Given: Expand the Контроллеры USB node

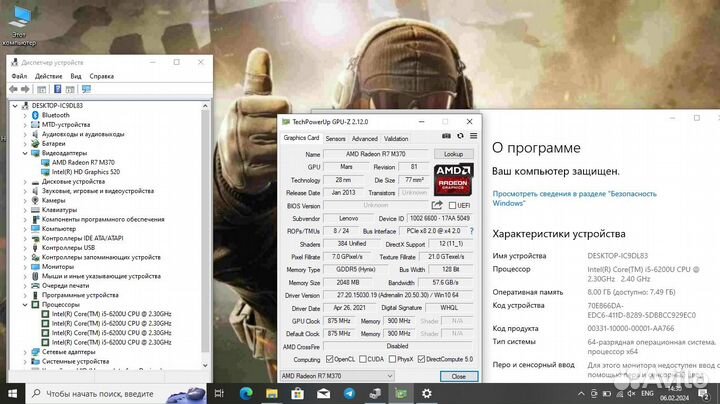Looking at the screenshot, I should tap(25, 248).
